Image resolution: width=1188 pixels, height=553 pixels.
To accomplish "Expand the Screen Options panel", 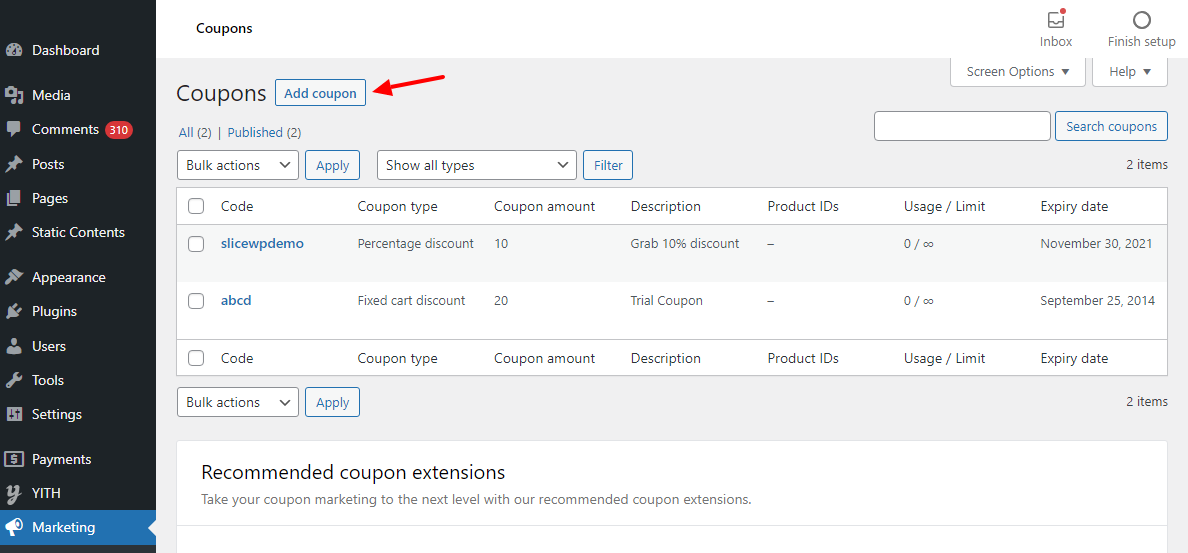I will [x=1017, y=72].
